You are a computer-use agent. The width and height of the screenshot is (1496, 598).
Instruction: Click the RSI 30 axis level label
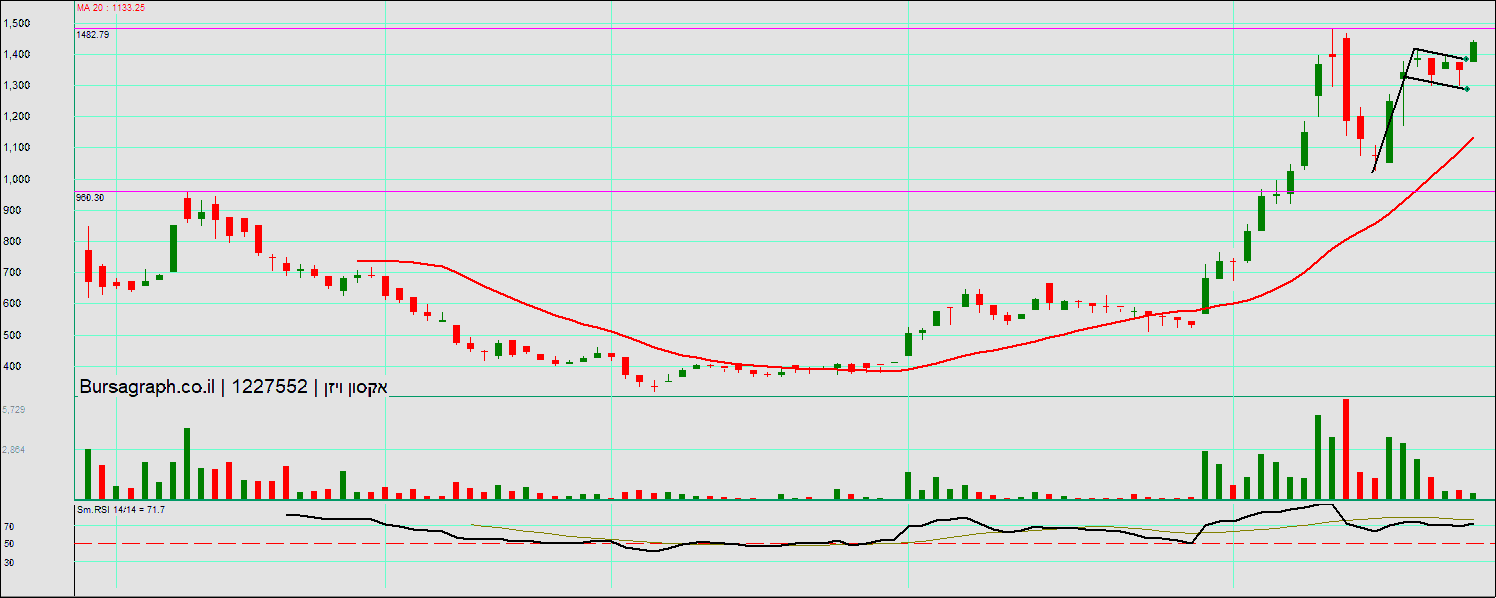point(8,562)
